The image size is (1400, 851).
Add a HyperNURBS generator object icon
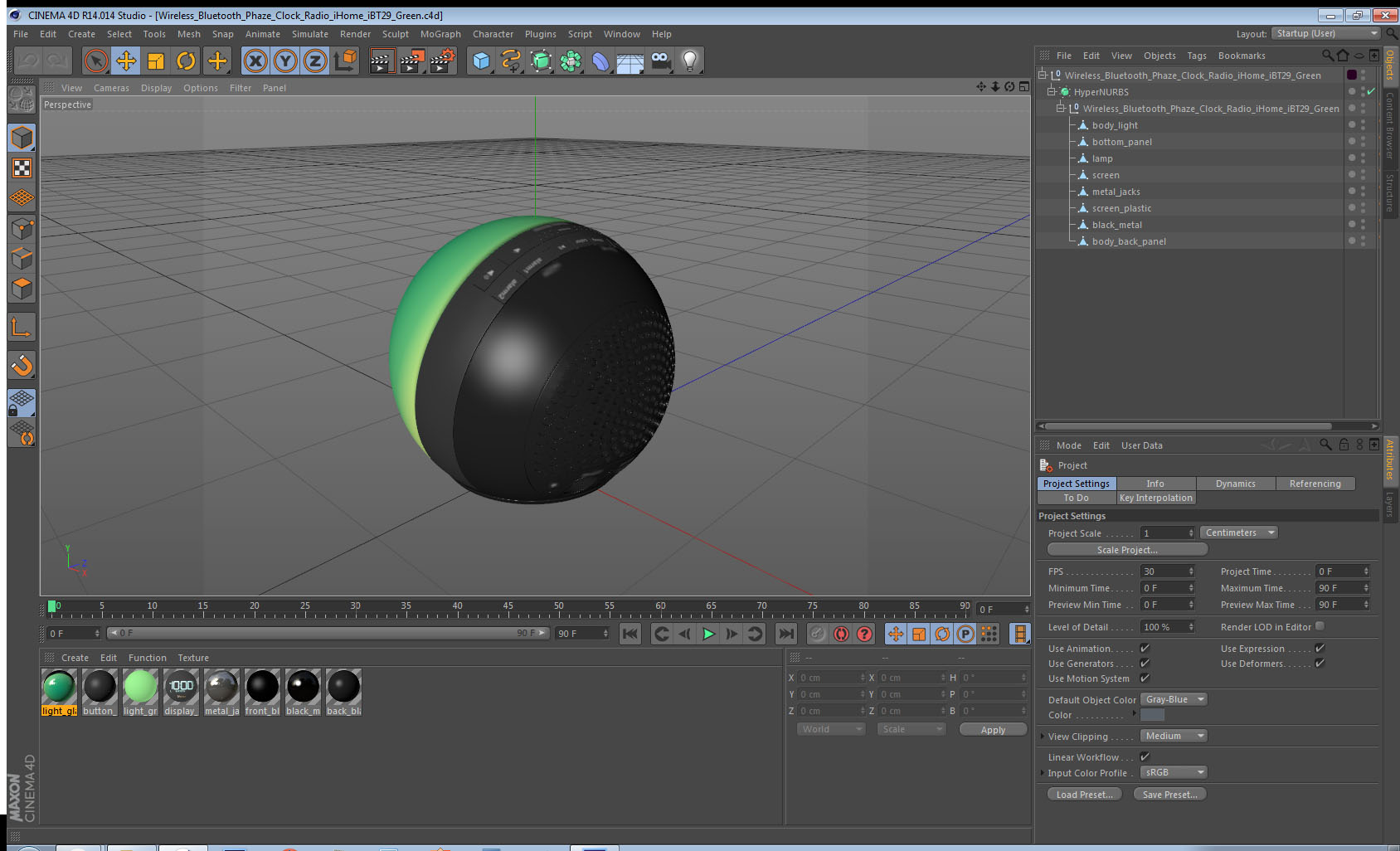(x=541, y=61)
